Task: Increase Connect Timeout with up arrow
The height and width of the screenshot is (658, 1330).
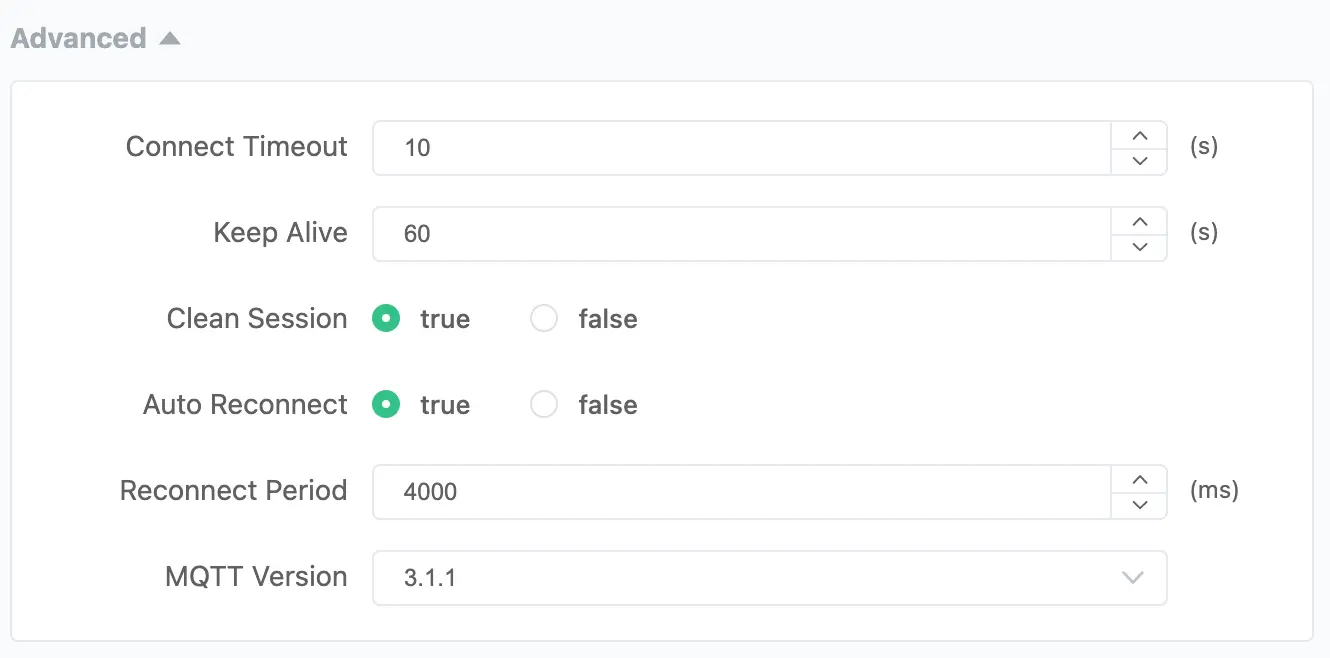Action: click(x=1139, y=136)
